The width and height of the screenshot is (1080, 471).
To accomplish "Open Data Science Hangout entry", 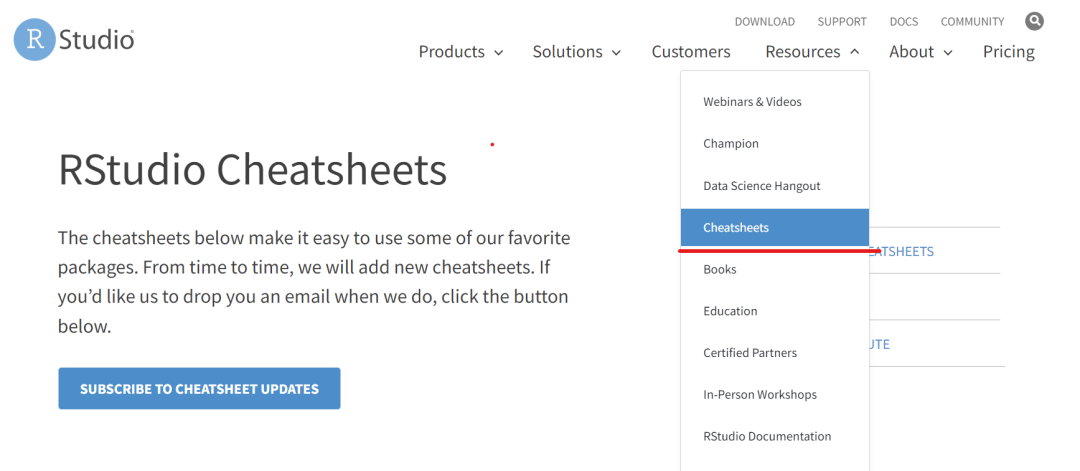I will tap(762, 186).
